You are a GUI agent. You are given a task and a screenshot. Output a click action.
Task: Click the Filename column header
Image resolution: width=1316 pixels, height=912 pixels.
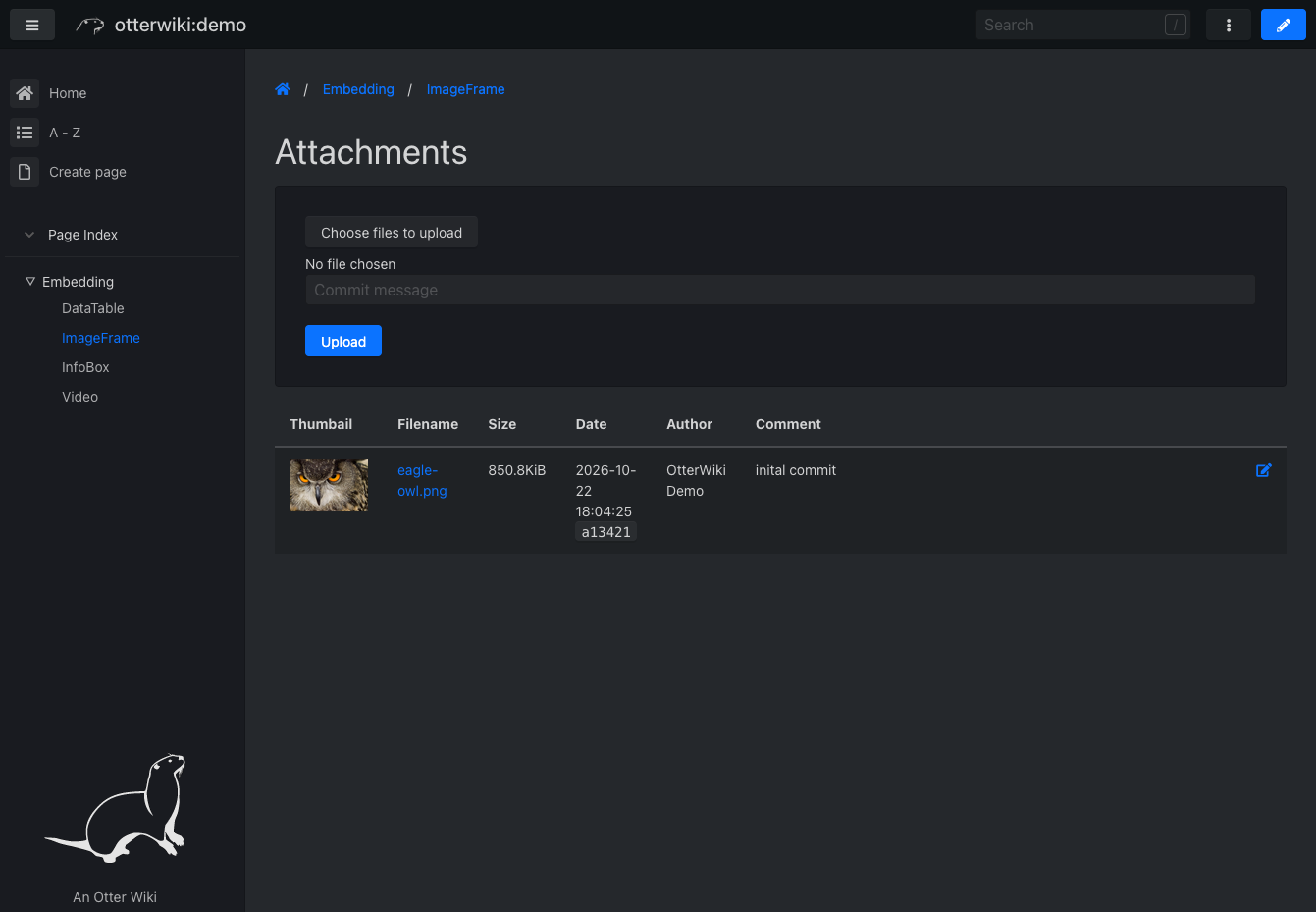428,424
